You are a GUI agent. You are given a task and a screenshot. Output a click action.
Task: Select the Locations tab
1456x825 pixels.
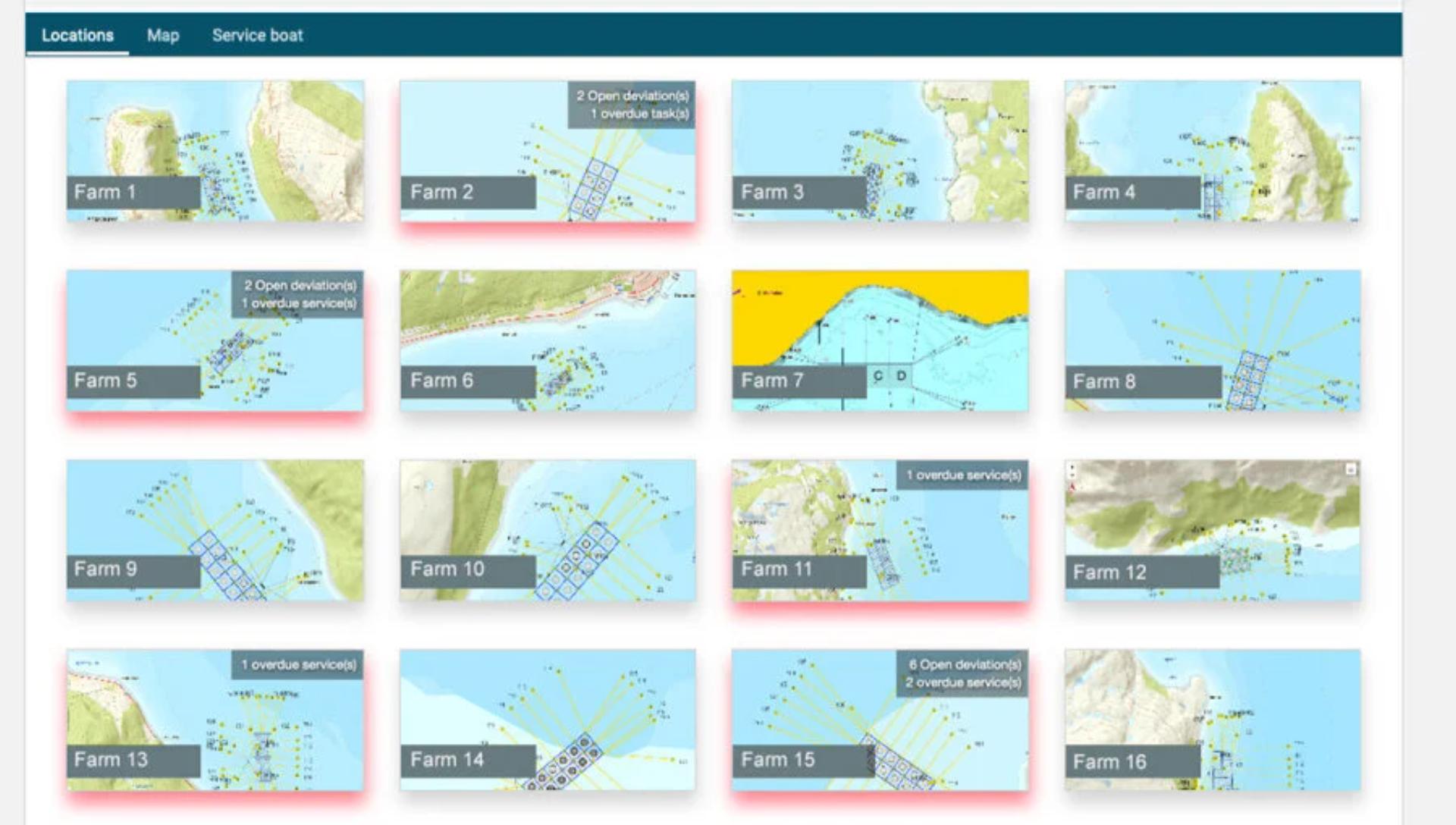[x=77, y=35]
